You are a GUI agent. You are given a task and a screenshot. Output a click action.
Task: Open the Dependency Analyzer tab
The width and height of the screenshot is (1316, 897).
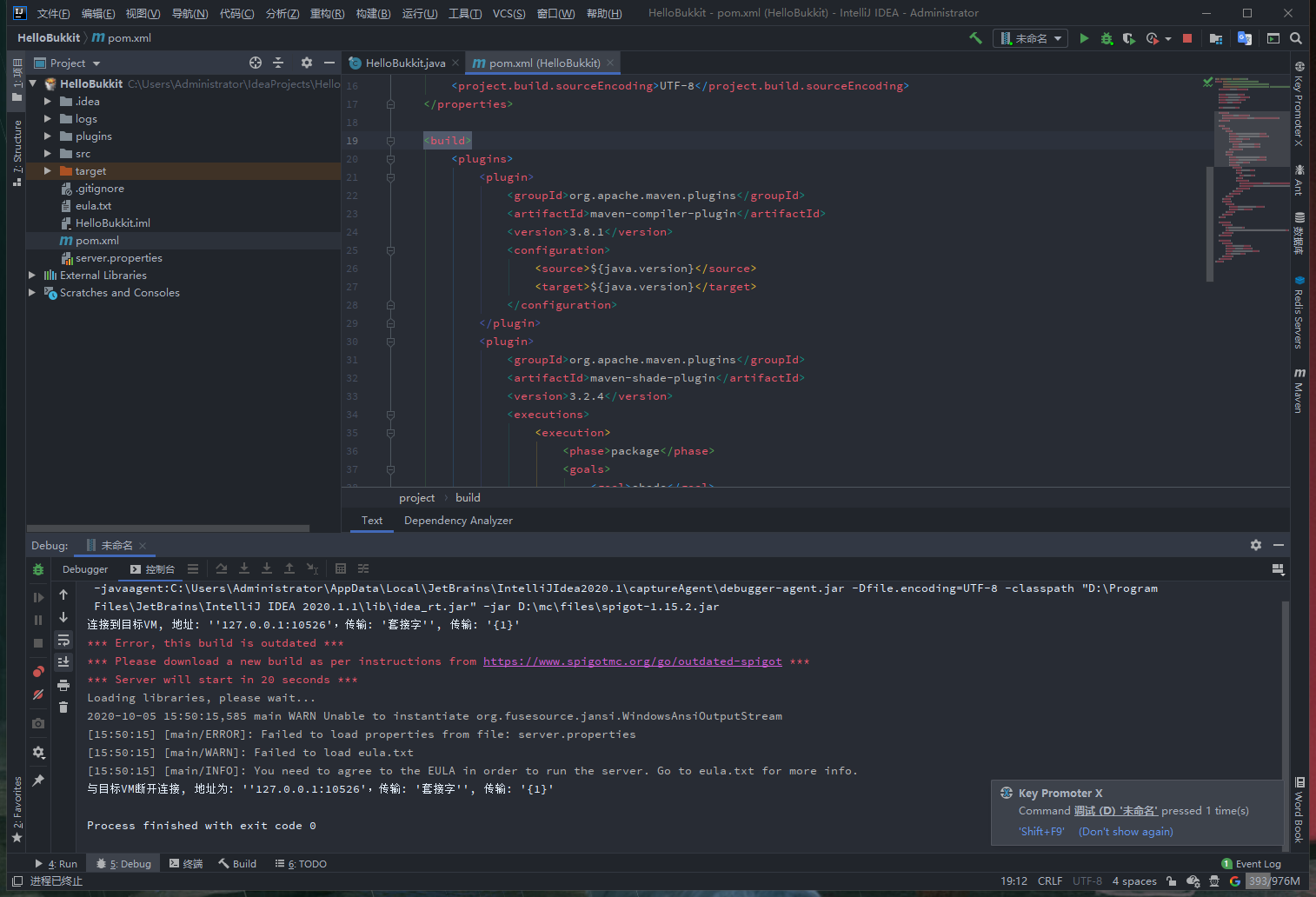click(458, 521)
